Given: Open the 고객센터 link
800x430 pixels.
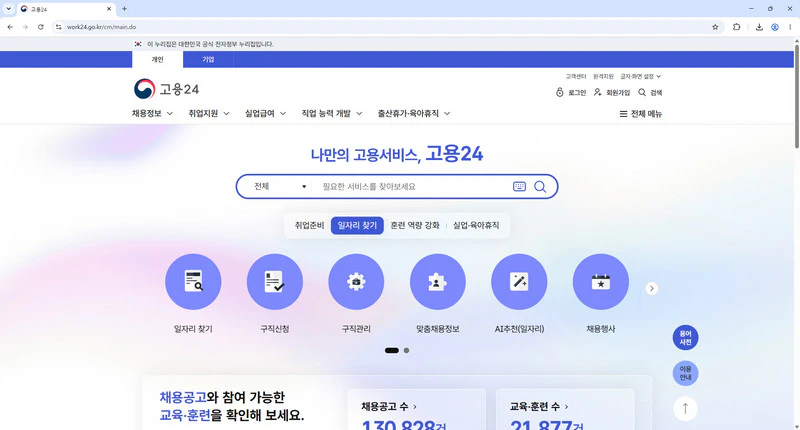Looking at the screenshot, I should pyautogui.click(x=576, y=77).
